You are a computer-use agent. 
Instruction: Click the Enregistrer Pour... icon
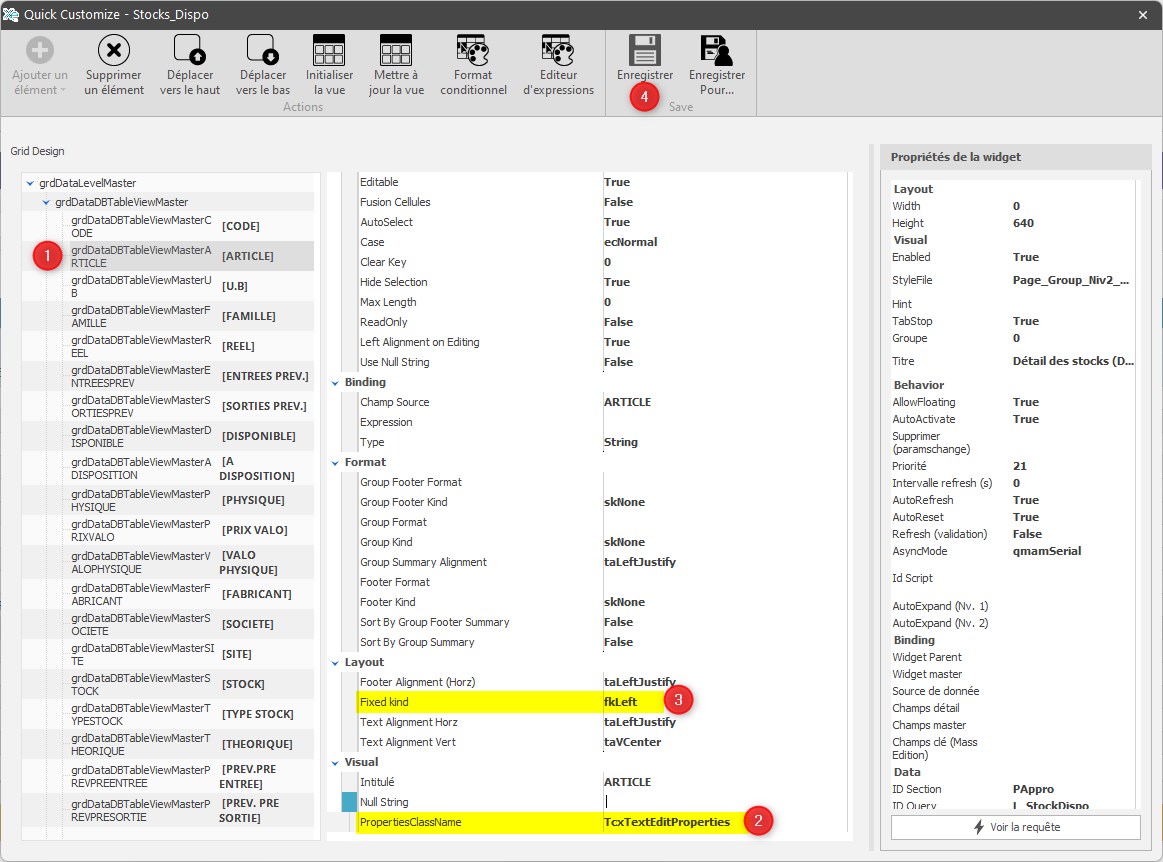716,50
